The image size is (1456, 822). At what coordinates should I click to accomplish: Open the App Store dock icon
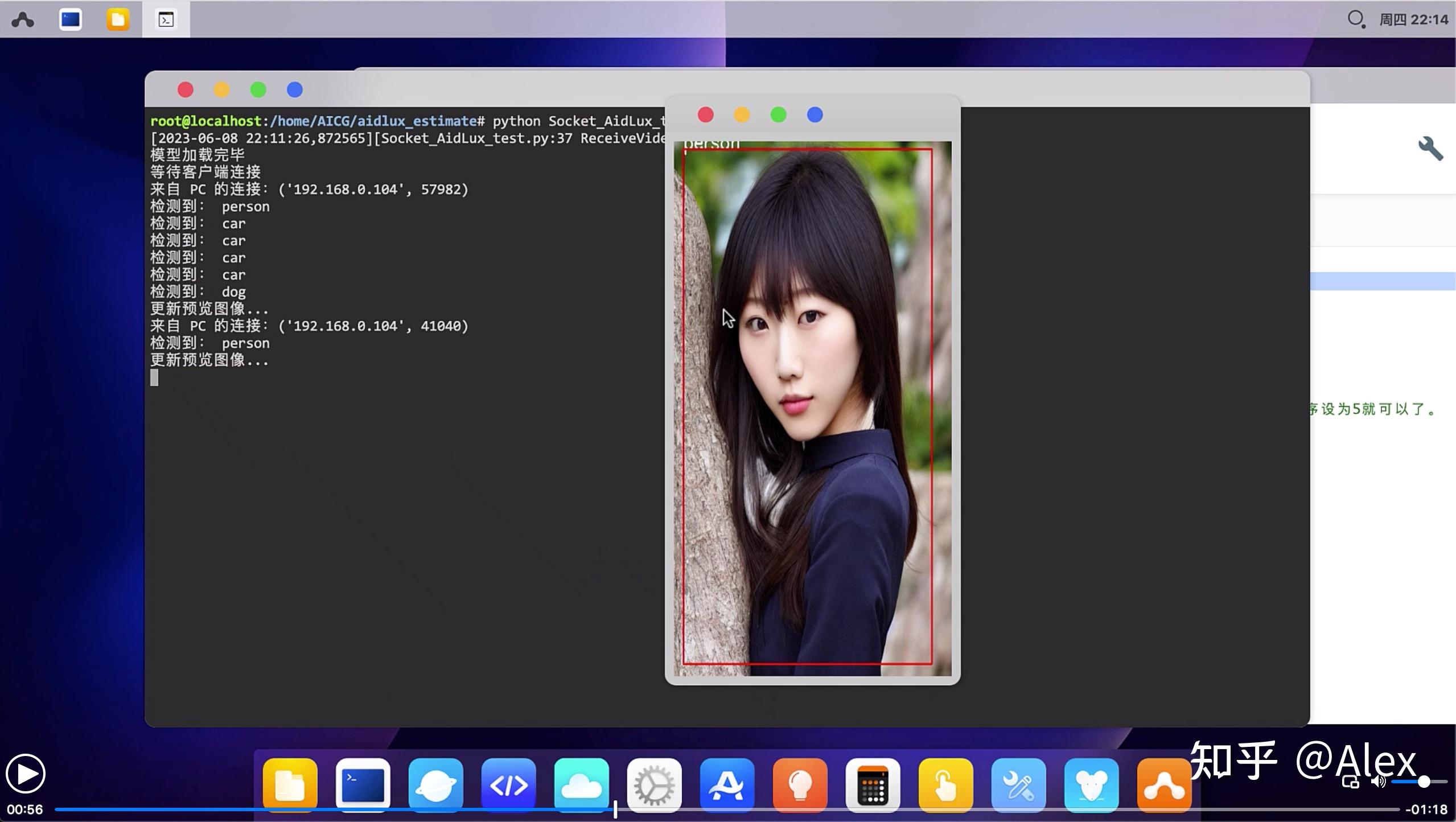tap(727, 784)
